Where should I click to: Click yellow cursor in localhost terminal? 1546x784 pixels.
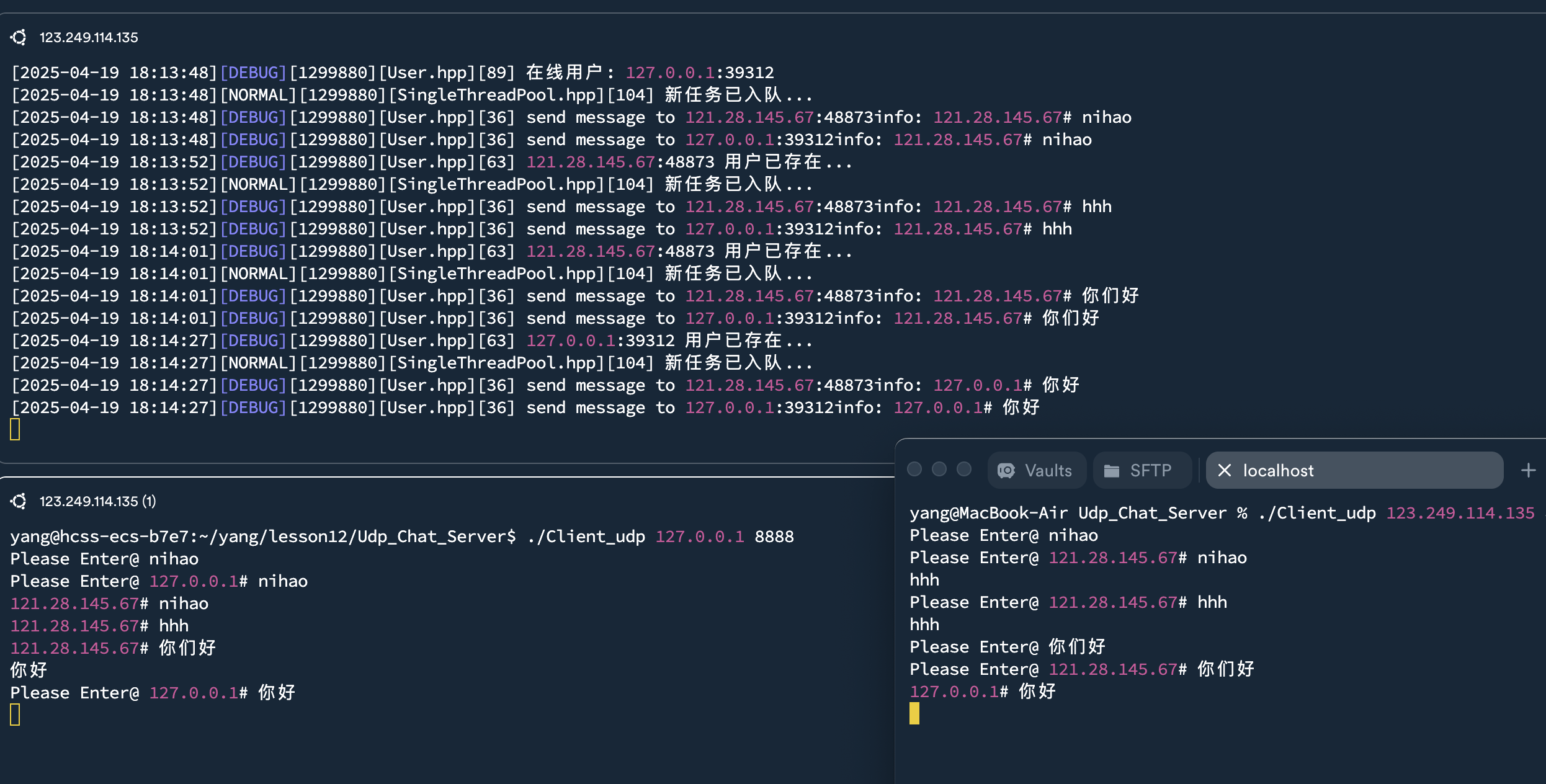tap(914, 713)
